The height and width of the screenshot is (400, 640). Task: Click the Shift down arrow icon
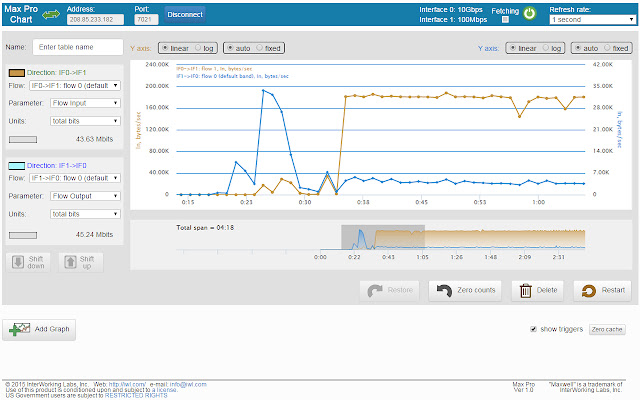tap(18, 262)
